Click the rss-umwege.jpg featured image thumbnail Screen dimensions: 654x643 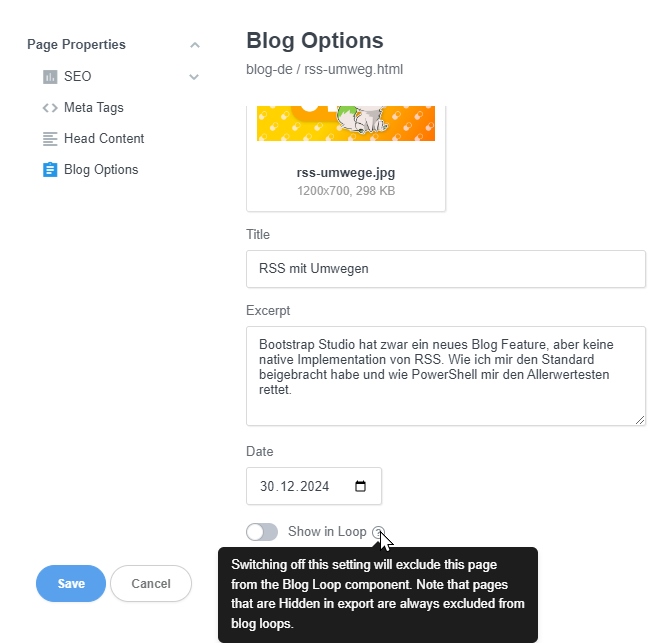click(x=346, y=123)
